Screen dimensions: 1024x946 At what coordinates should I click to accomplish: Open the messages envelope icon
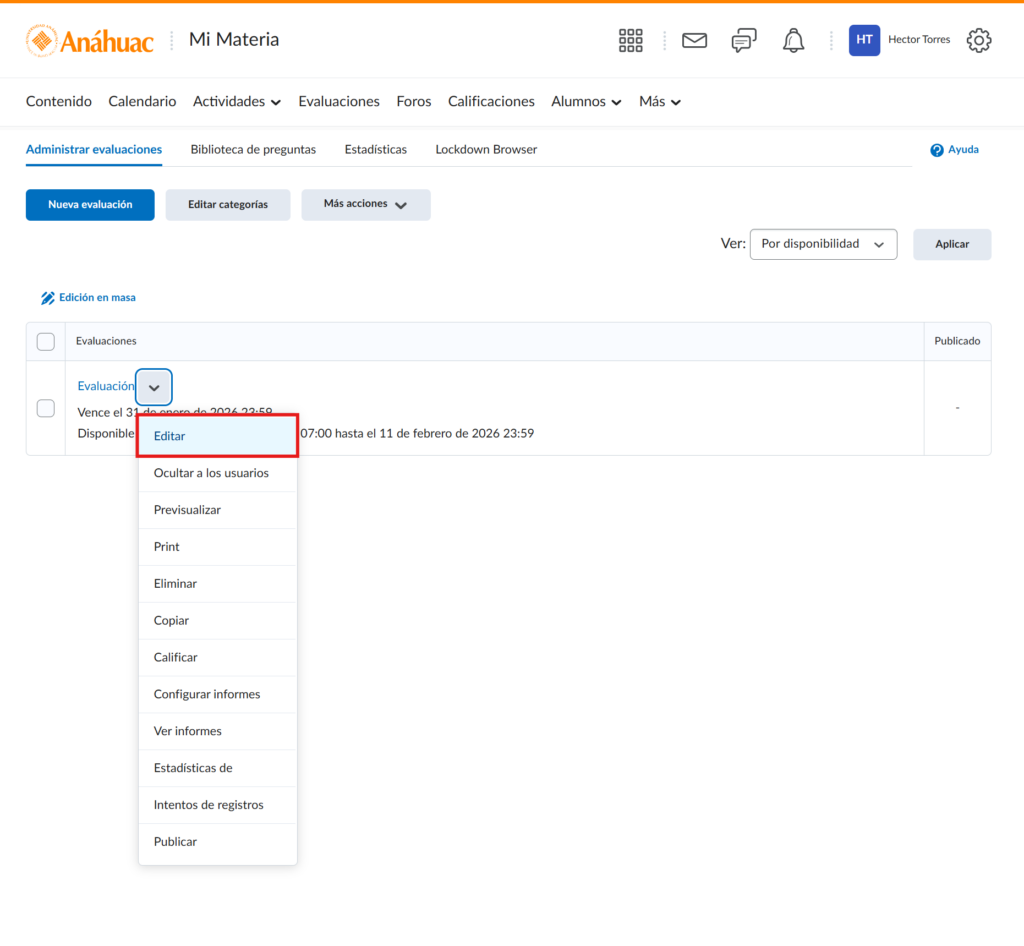[x=694, y=40]
